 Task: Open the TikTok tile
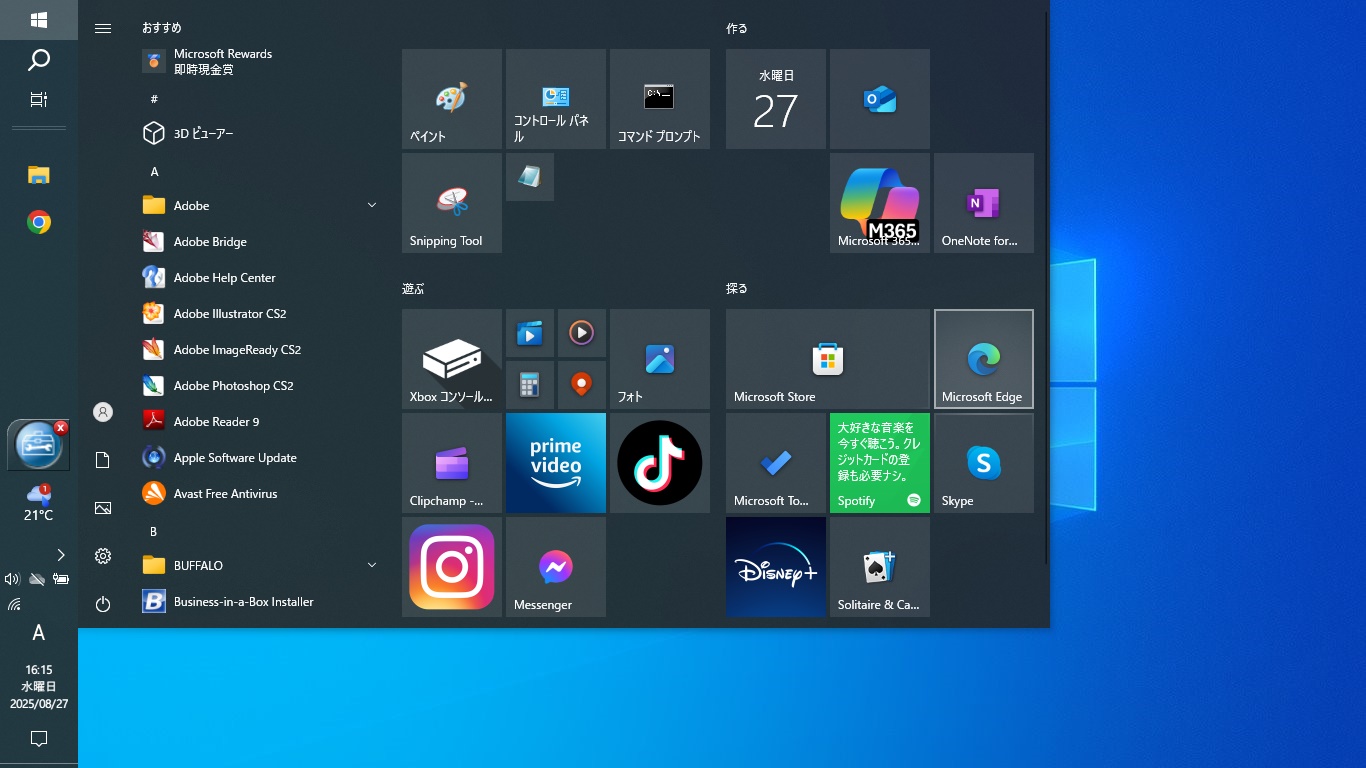[x=660, y=463]
